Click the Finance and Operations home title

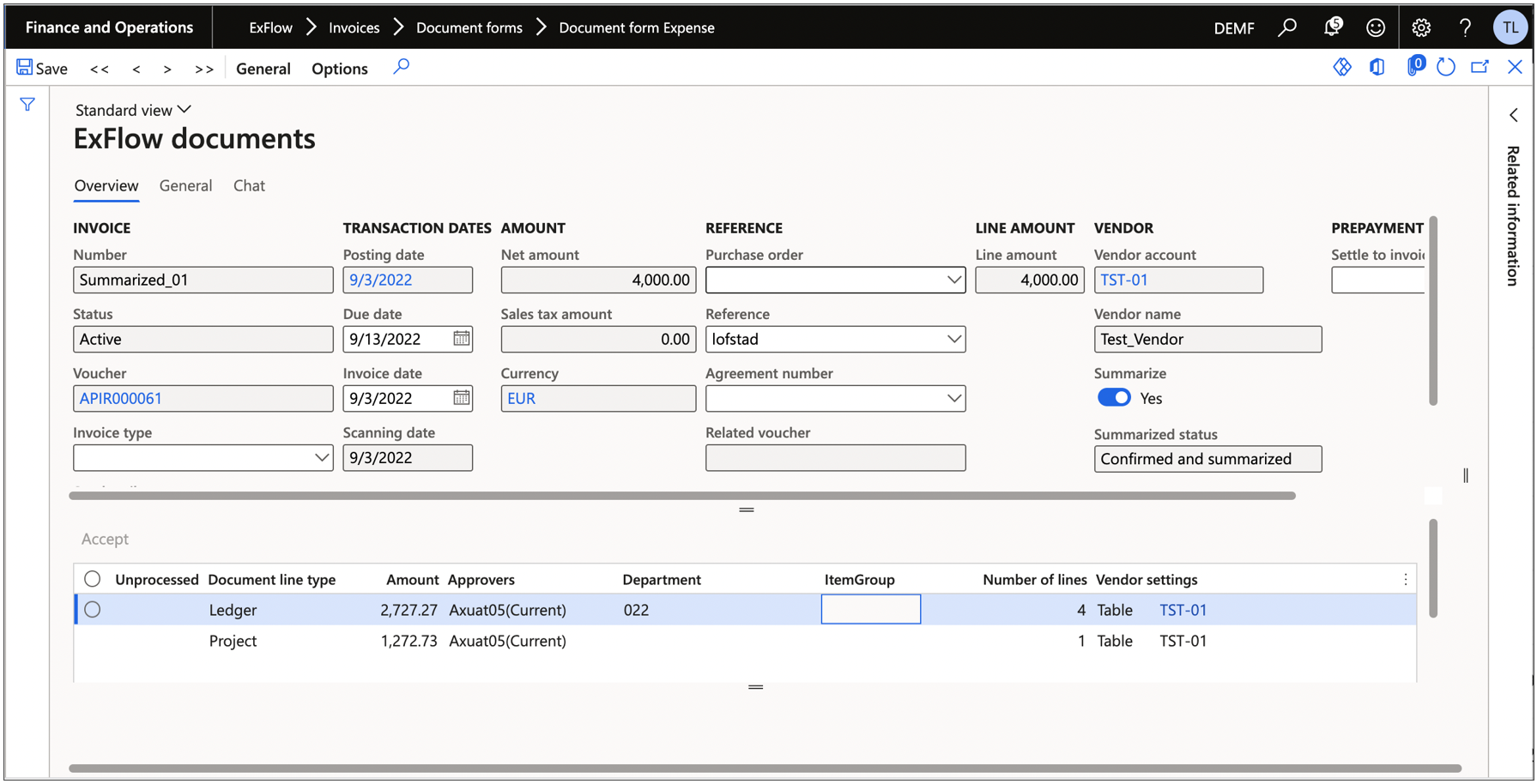109,27
